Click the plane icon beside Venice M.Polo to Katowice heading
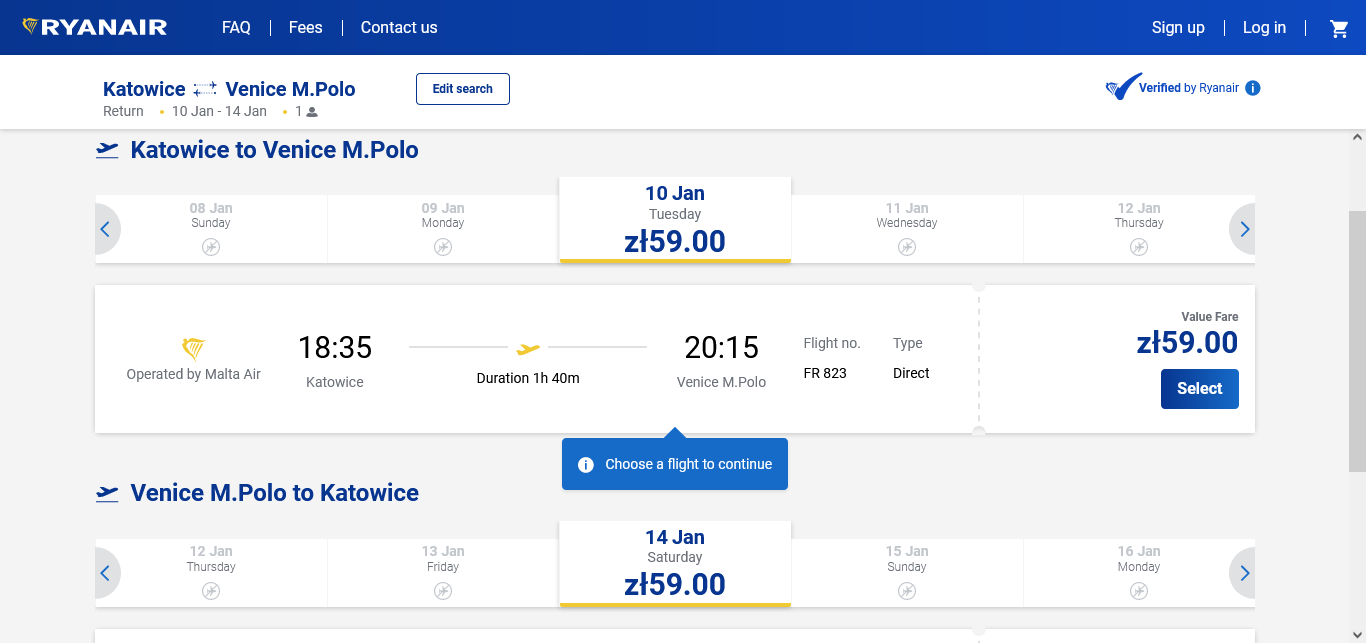The image size is (1366, 643). coord(107,493)
